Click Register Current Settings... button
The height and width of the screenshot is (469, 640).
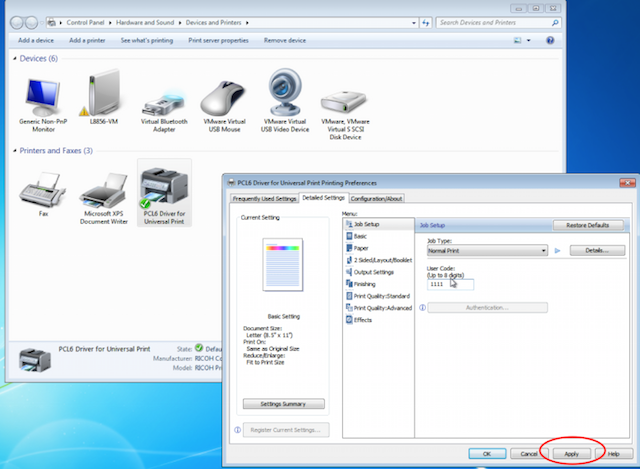286,430
